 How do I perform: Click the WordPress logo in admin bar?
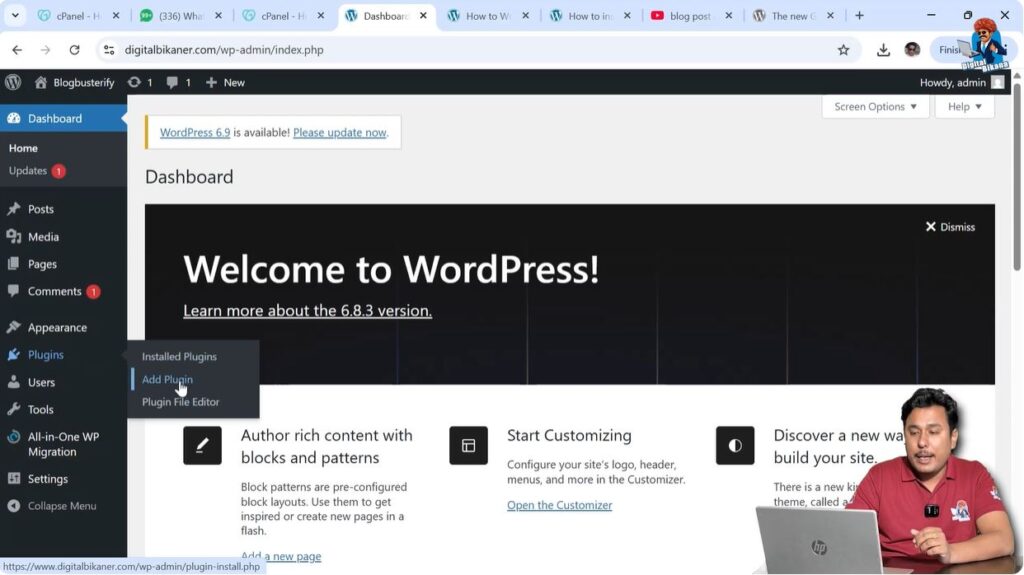(x=13, y=82)
